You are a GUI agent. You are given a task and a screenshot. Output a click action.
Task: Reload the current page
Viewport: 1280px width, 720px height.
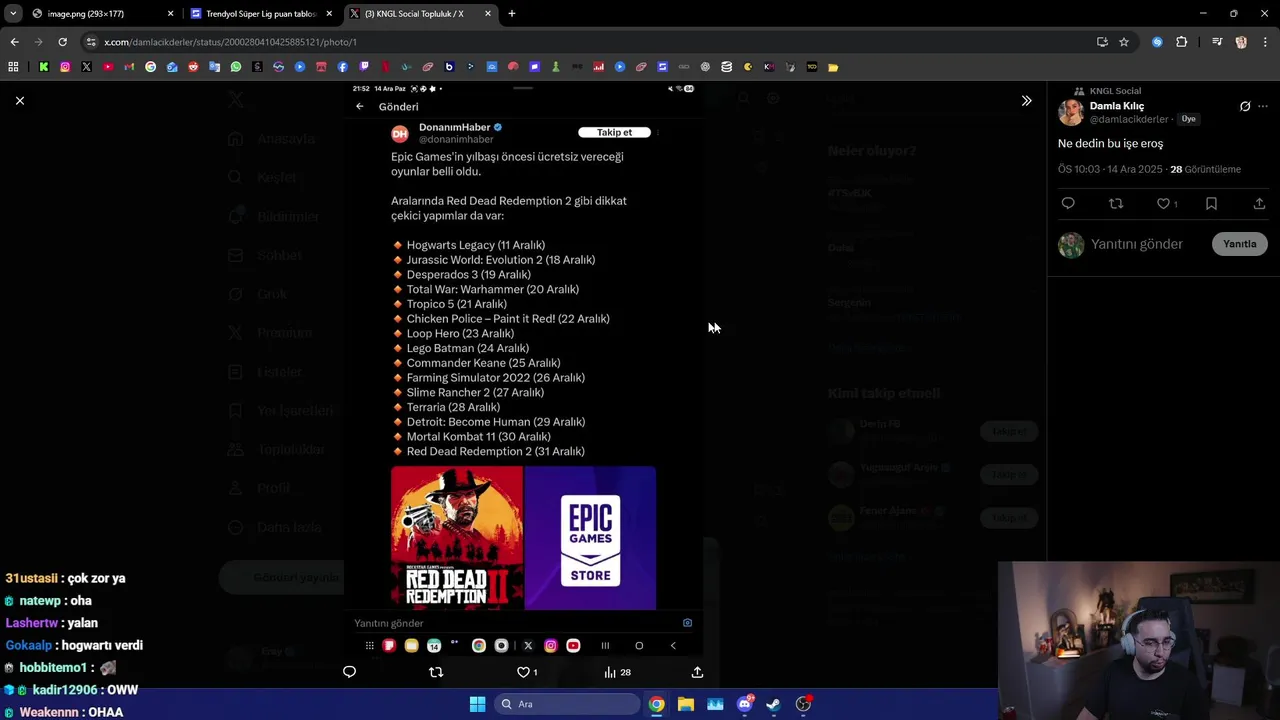[x=62, y=42]
